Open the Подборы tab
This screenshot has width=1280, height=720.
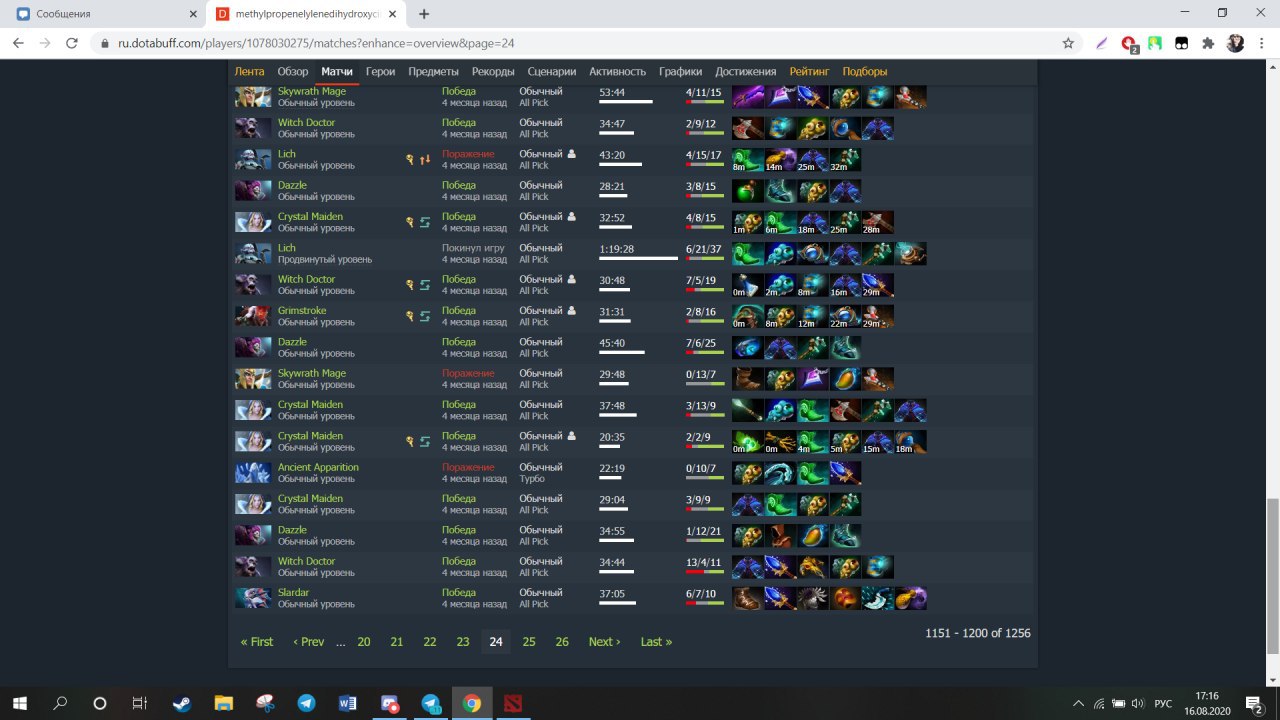[864, 72]
